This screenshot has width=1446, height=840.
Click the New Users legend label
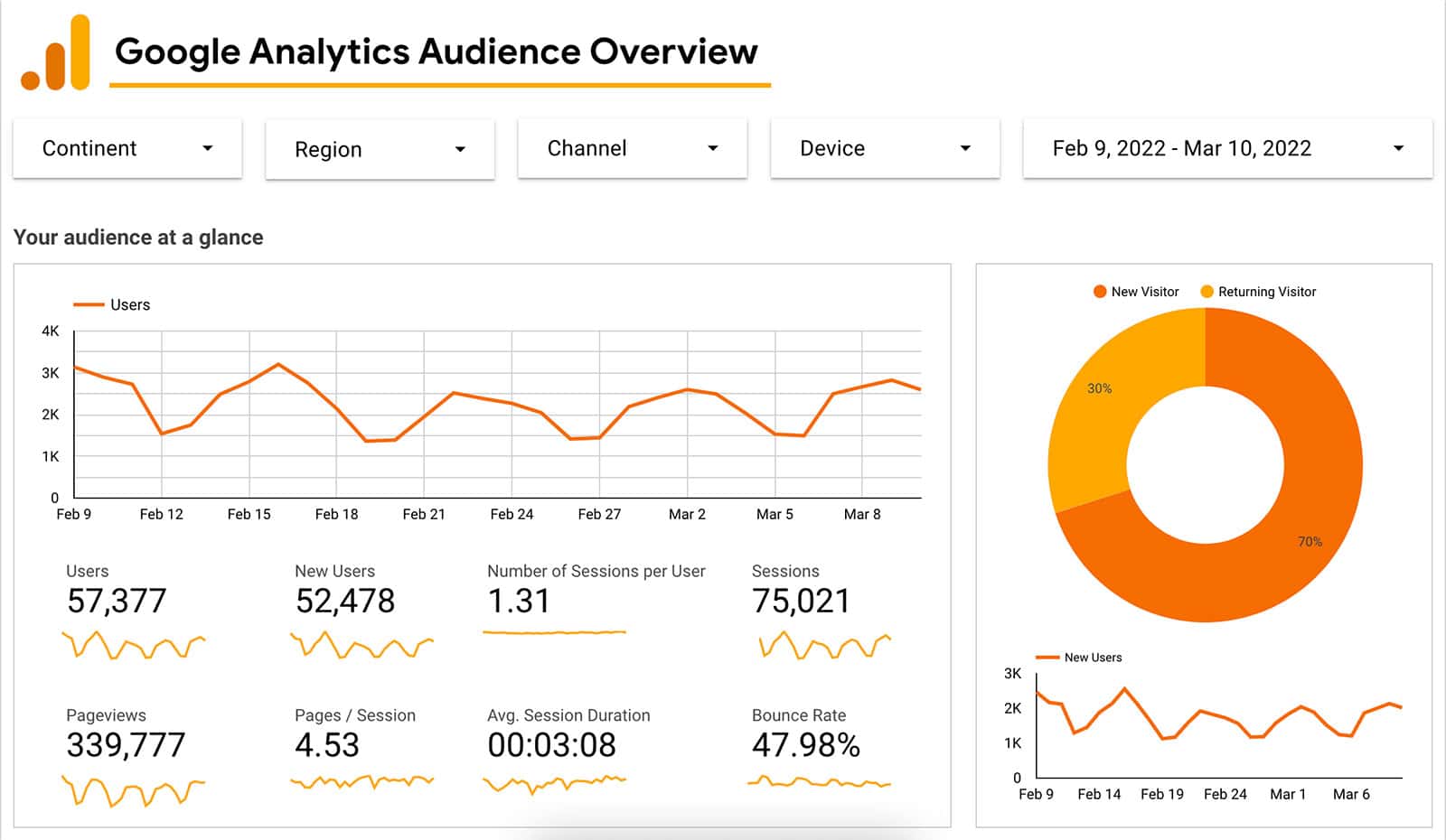[x=1093, y=658]
